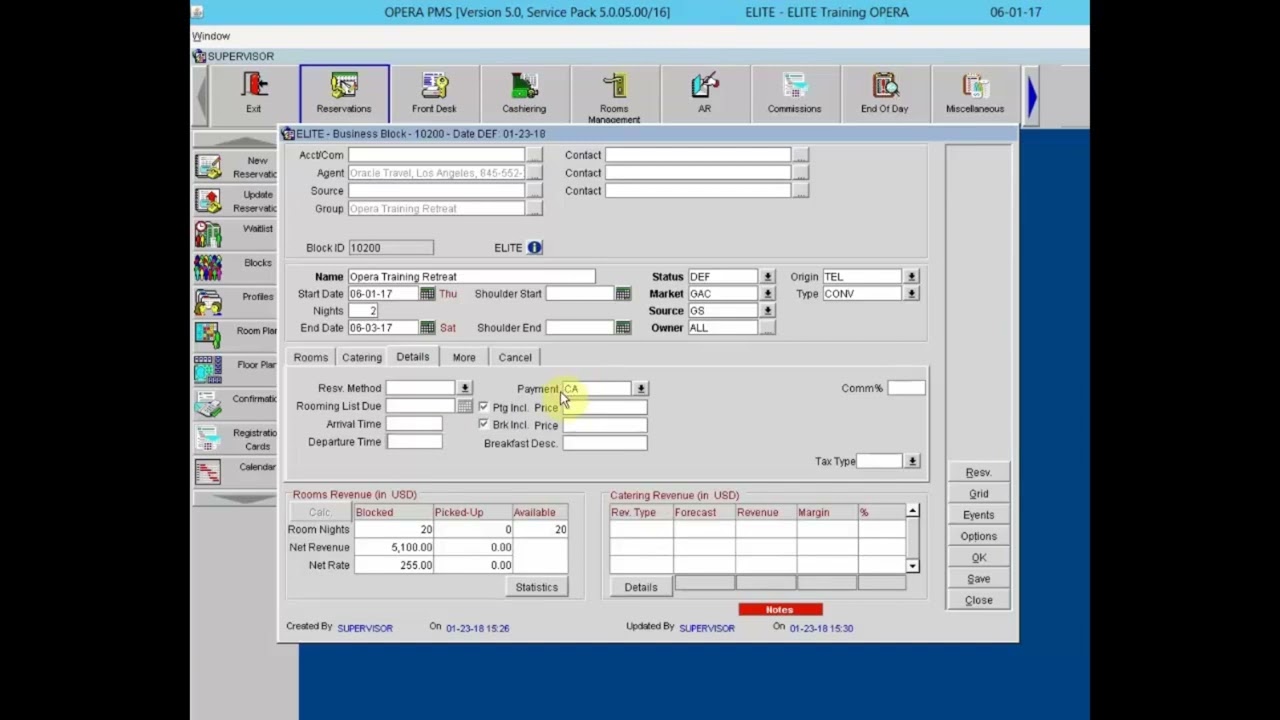The height and width of the screenshot is (720, 1280).
Task: Toggle Brk Incl. checkbox
Action: point(484,424)
